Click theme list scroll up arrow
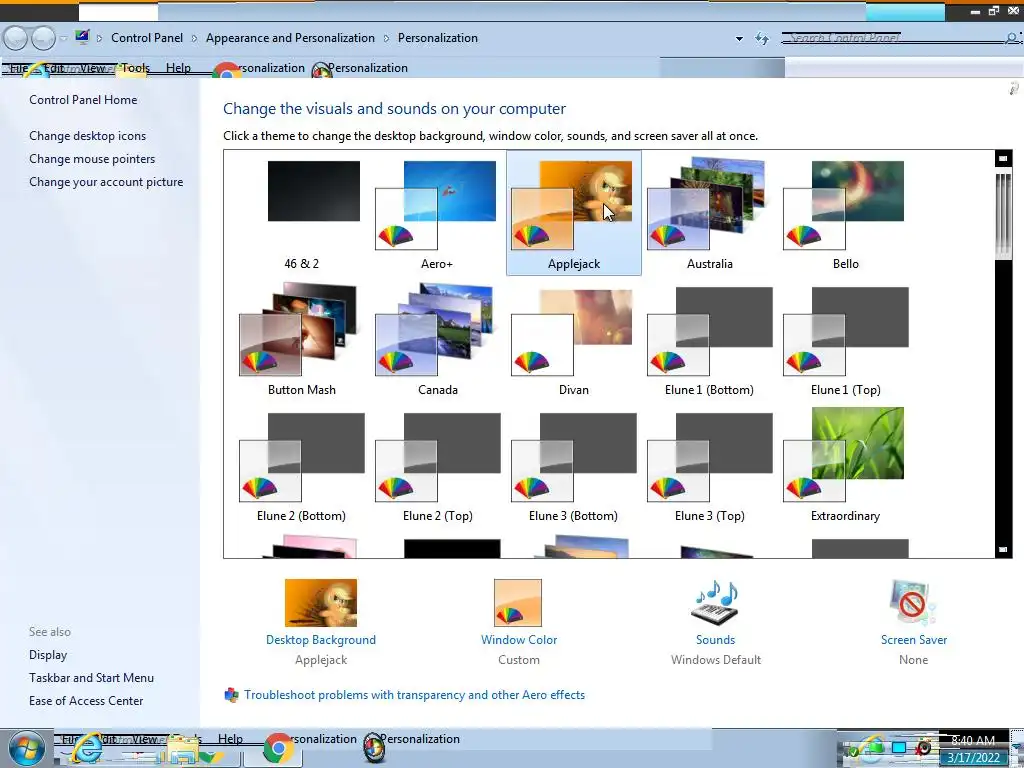 (1003, 158)
